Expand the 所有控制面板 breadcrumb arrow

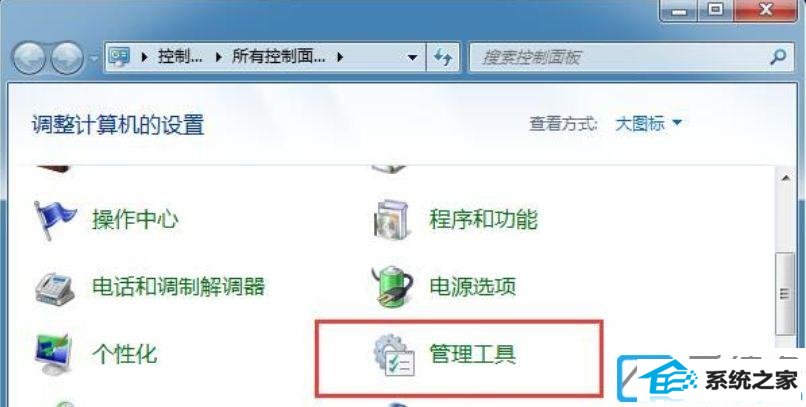point(340,57)
